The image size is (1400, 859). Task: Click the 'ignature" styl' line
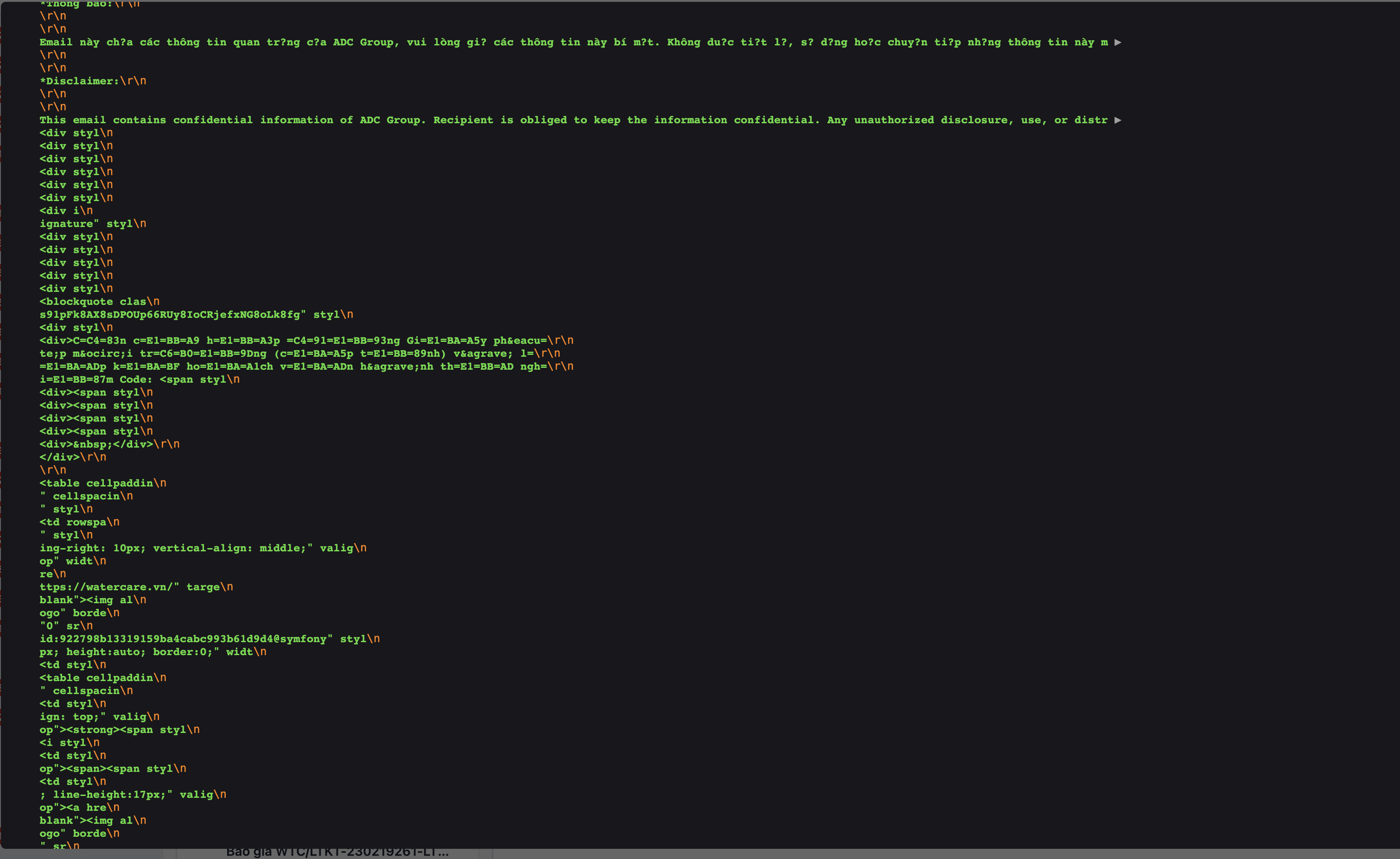coord(85,224)
